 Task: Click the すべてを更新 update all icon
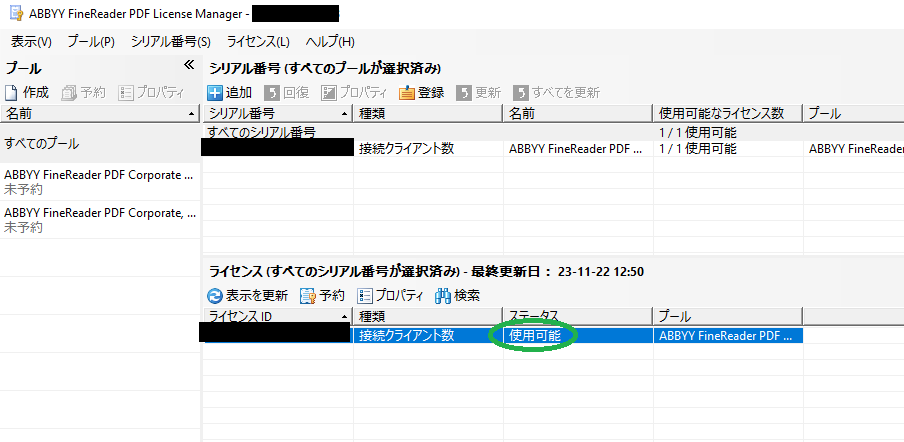point(521,93)
